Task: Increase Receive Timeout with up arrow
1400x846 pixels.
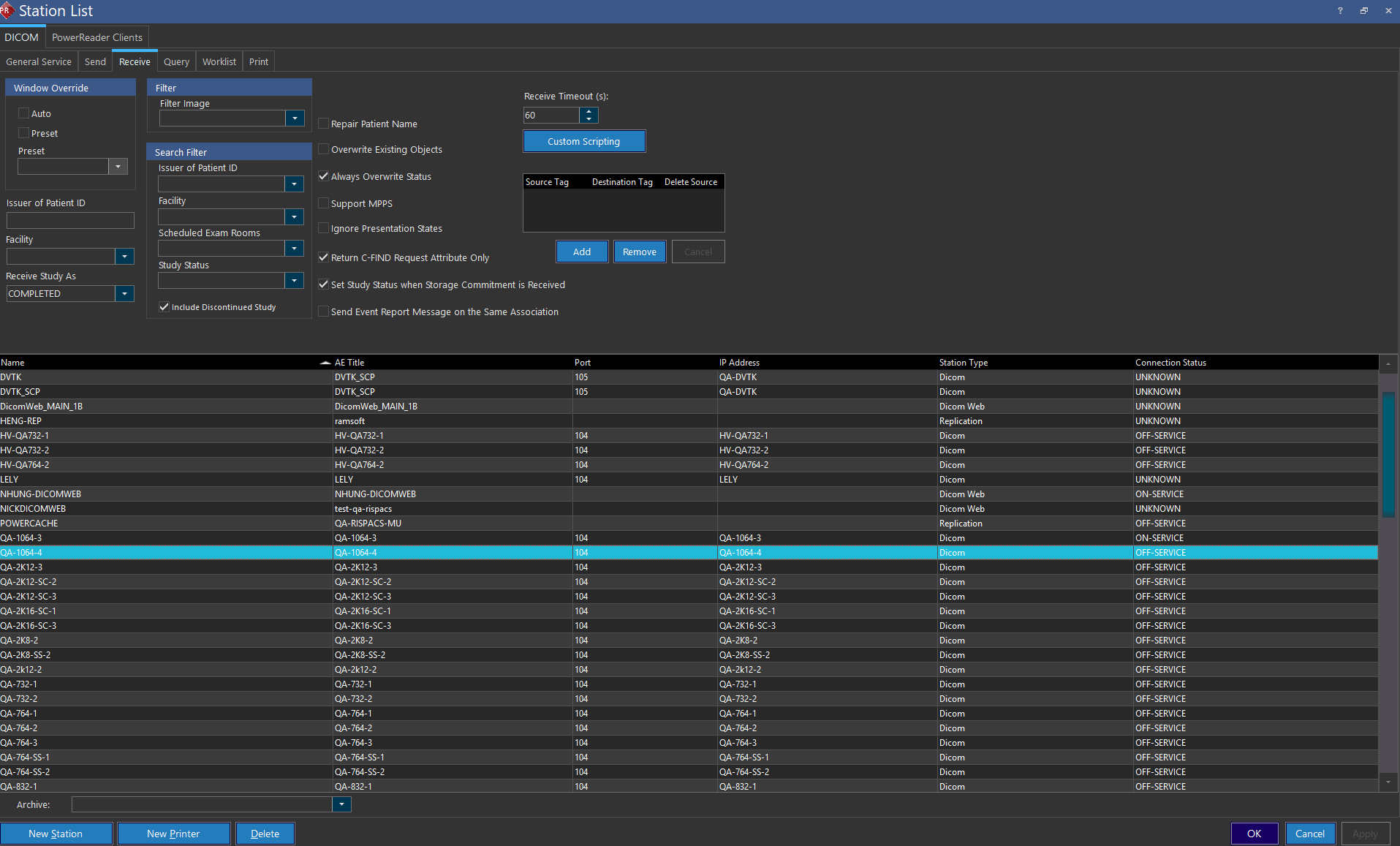Action: coord(589,111)
